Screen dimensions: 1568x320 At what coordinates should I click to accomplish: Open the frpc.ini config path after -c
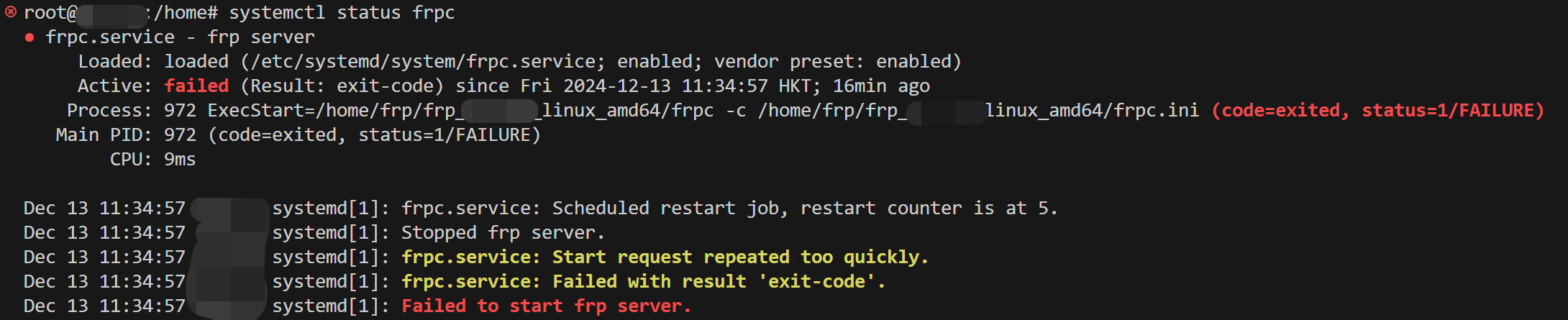978,111
